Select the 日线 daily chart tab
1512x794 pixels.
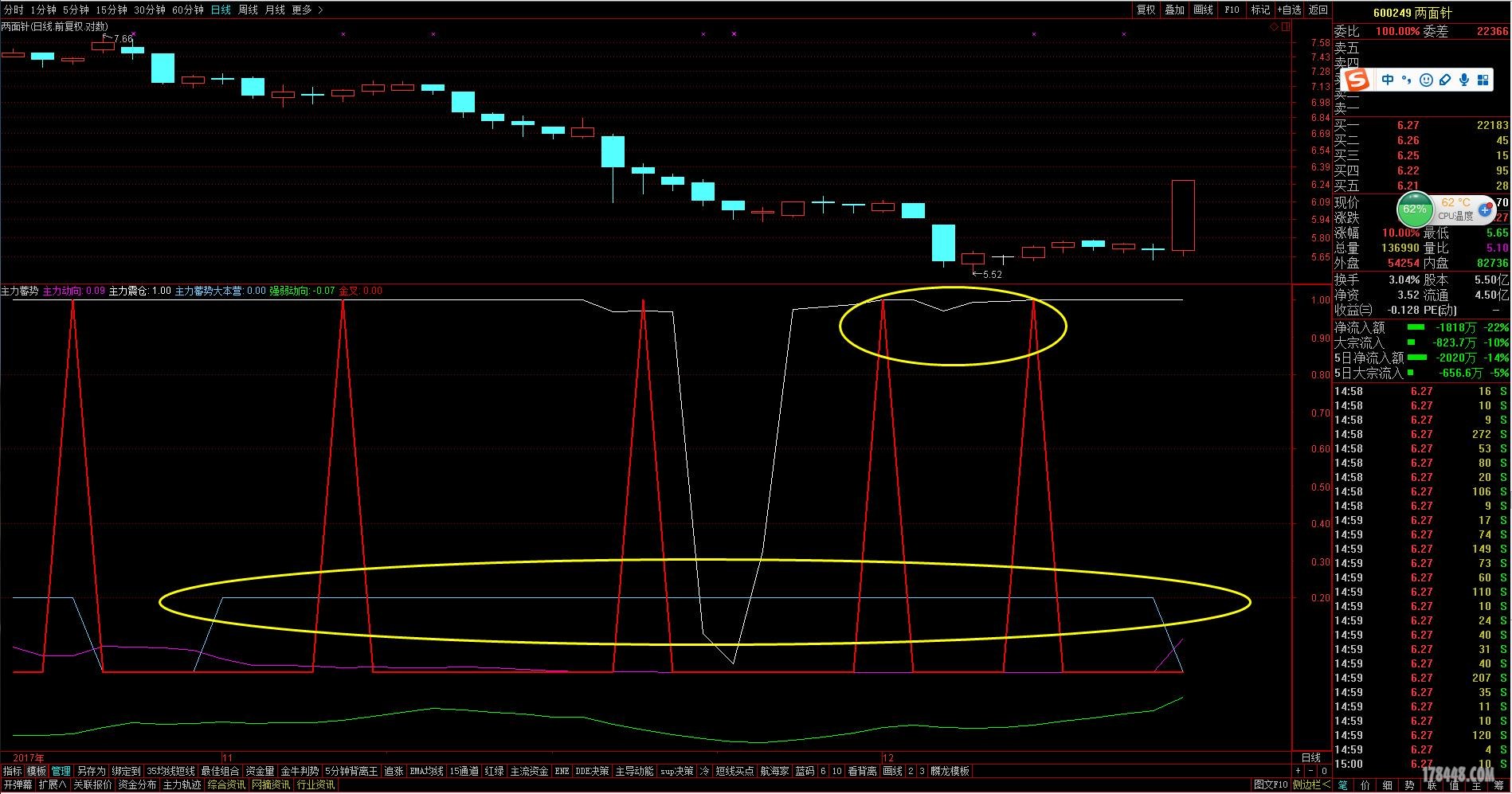(221, 10)
